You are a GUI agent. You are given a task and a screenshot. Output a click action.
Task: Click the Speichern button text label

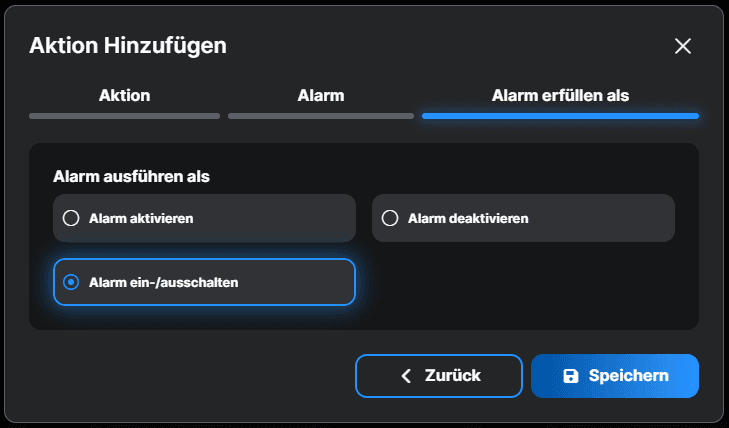(x=629, y=376)
